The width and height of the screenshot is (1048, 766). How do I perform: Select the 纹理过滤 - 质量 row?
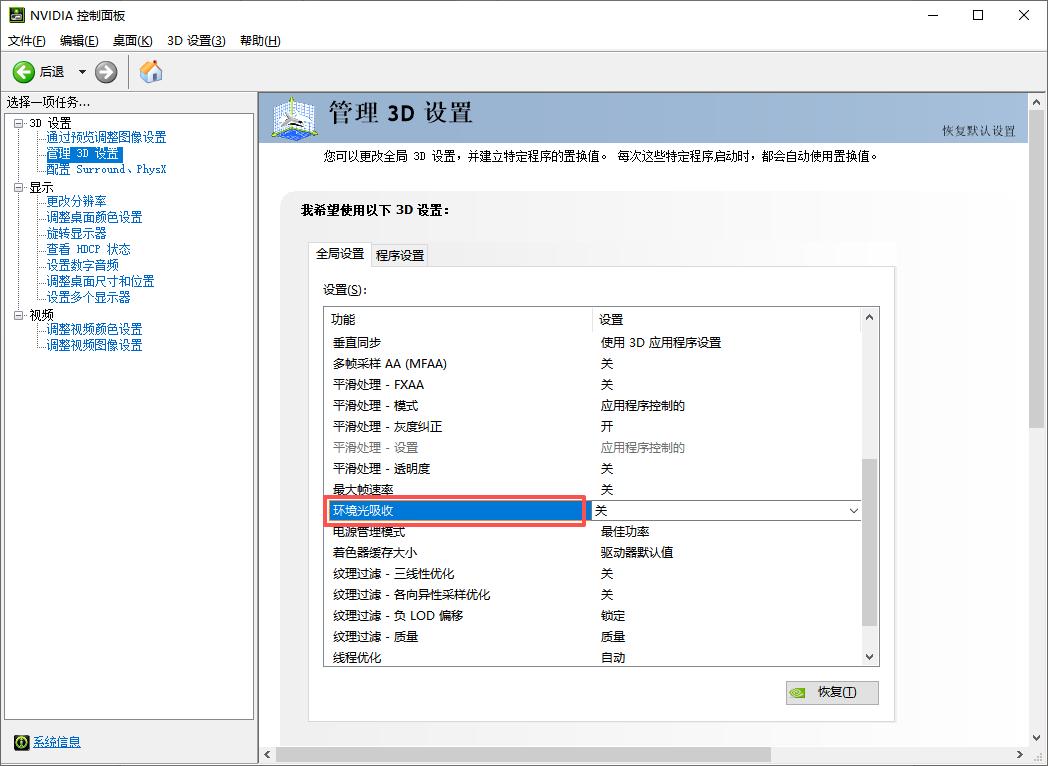pos(592,637)
